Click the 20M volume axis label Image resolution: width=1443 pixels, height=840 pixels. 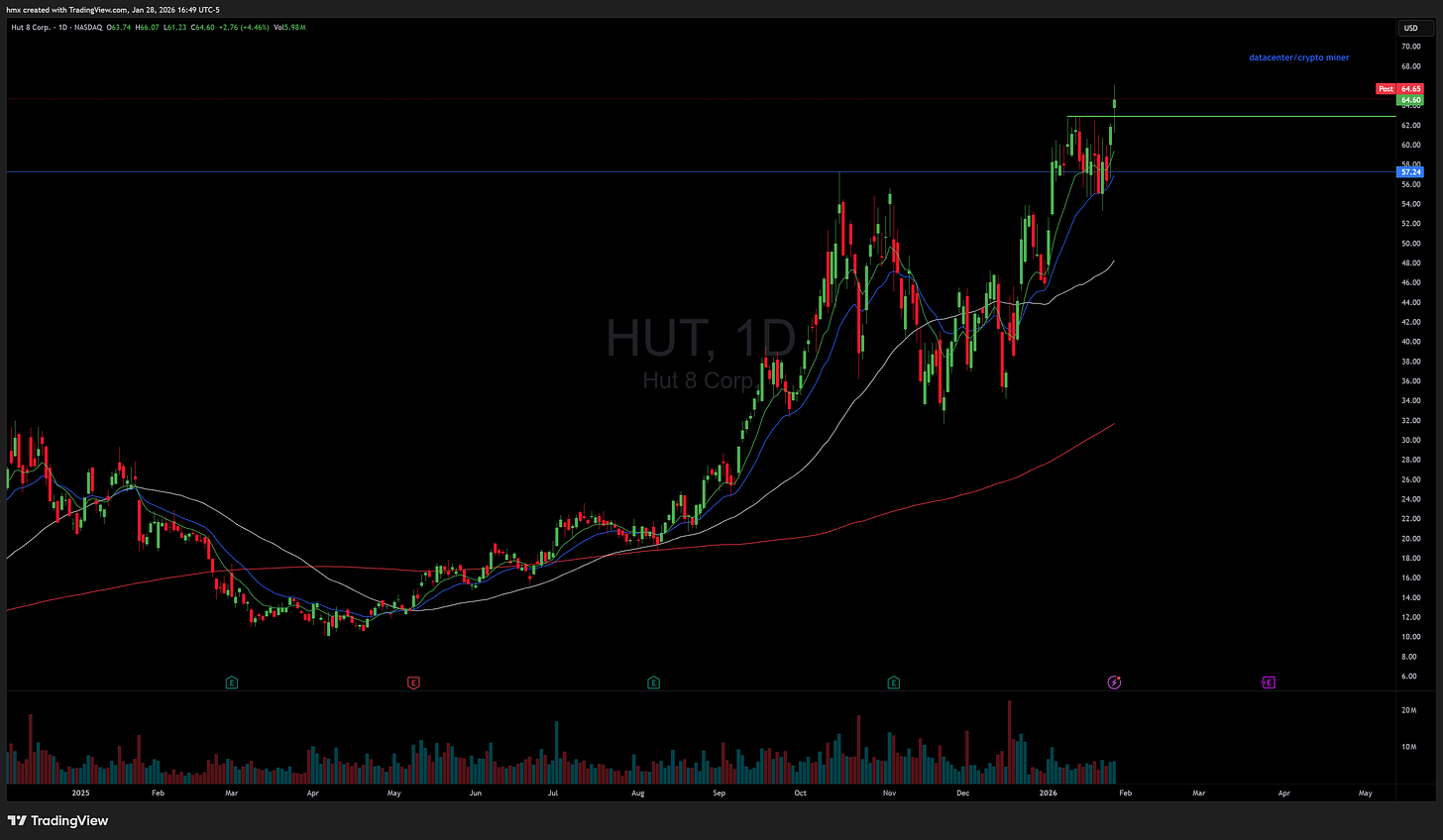click(1407, 710)
